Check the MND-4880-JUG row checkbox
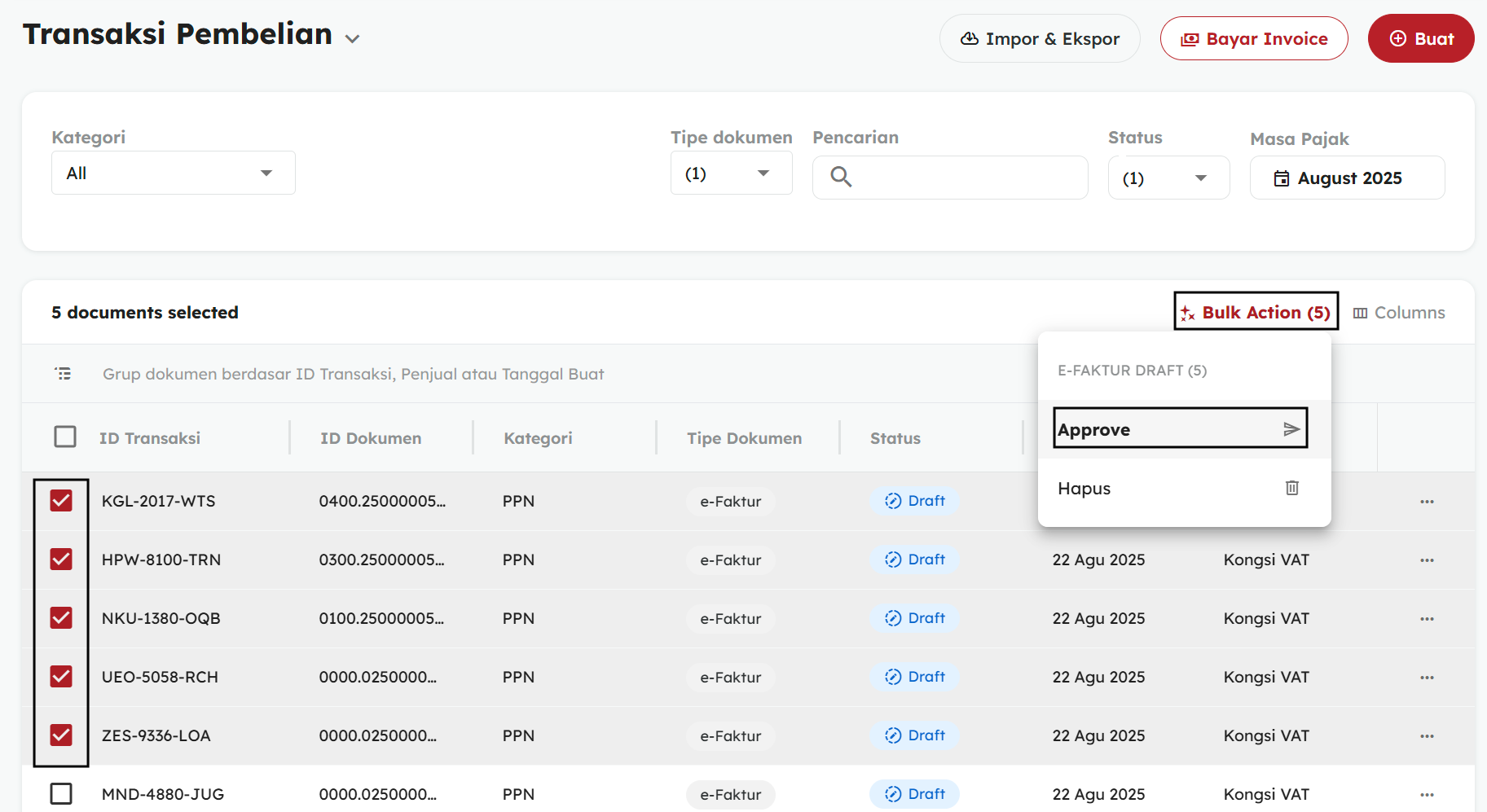This screenshot has width=1487, height=812. pos(61,793)
